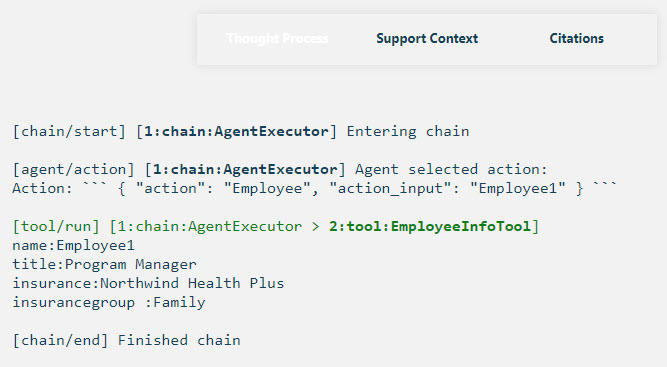Click the "action": "Employee" JSON value

coord(227,188)
